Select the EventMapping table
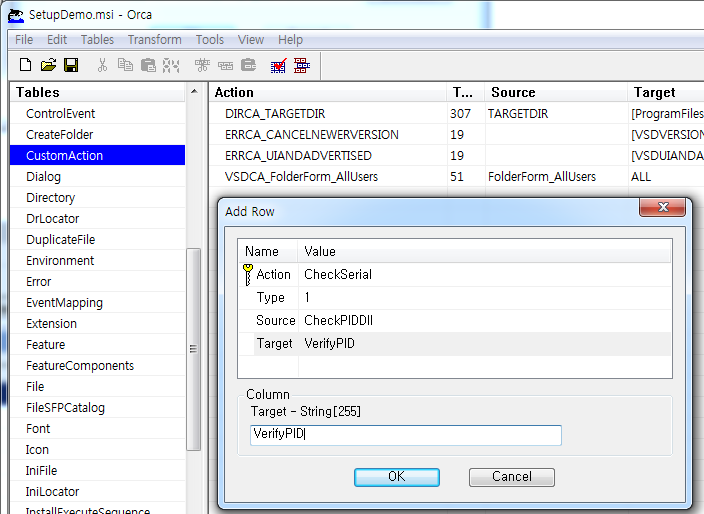The image size is (704, 514). coord(97,303)
